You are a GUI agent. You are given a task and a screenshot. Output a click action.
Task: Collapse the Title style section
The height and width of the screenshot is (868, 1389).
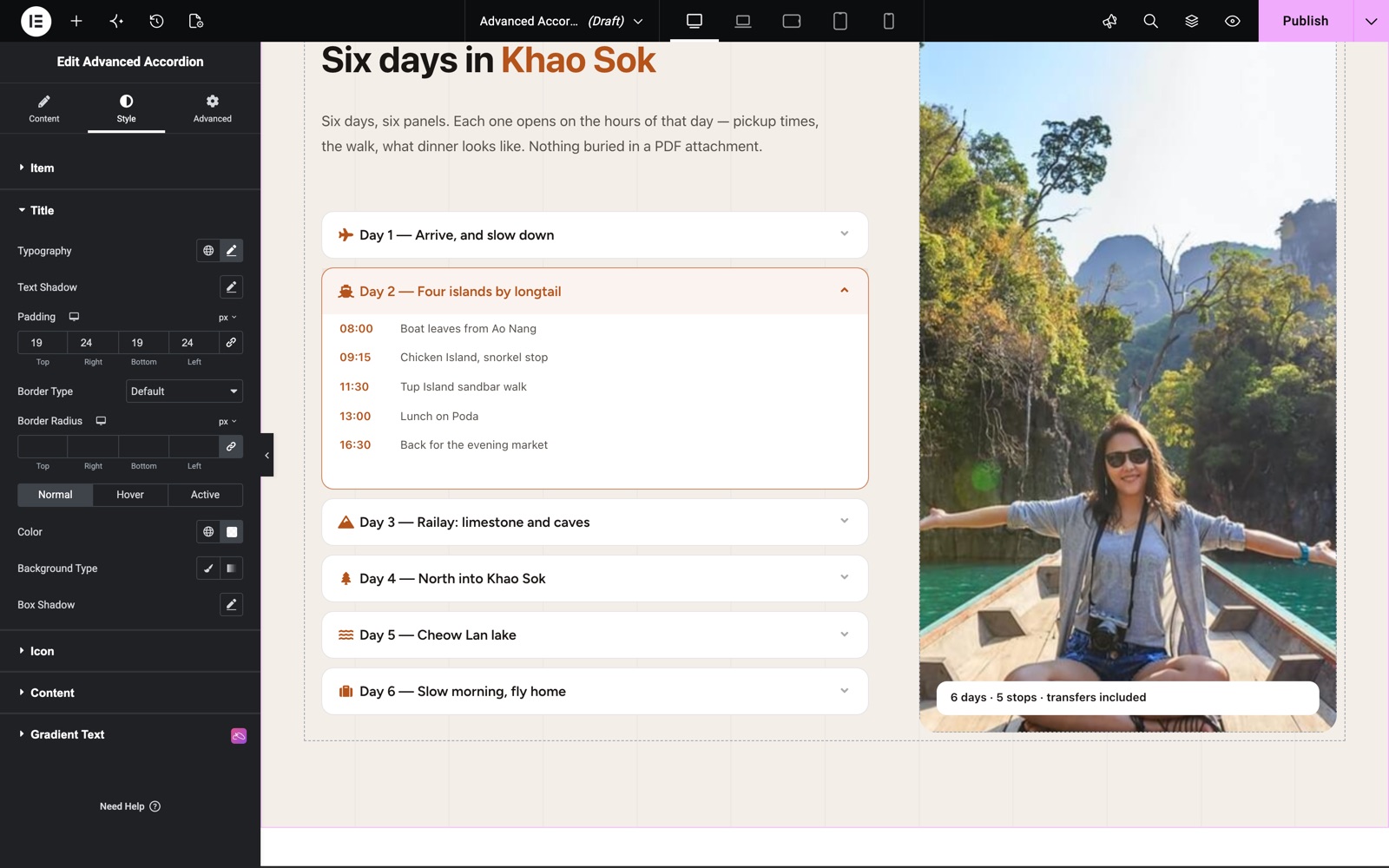[130, 211]
